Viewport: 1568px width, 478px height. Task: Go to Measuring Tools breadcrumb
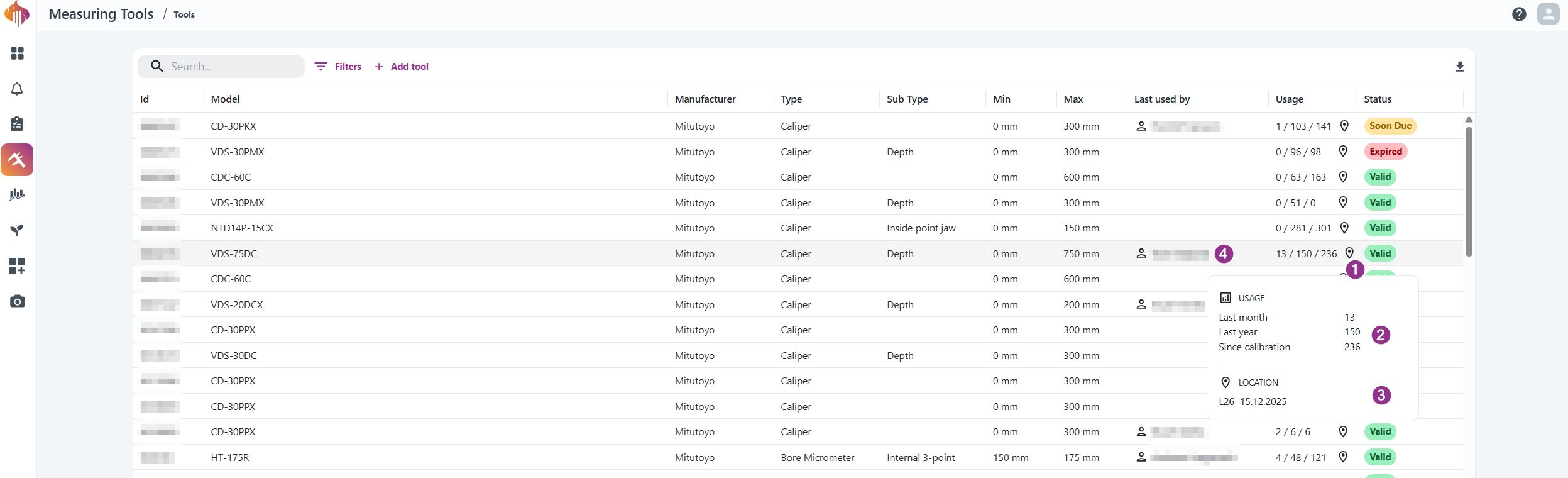pyautogui.click(x=101, y=14)
